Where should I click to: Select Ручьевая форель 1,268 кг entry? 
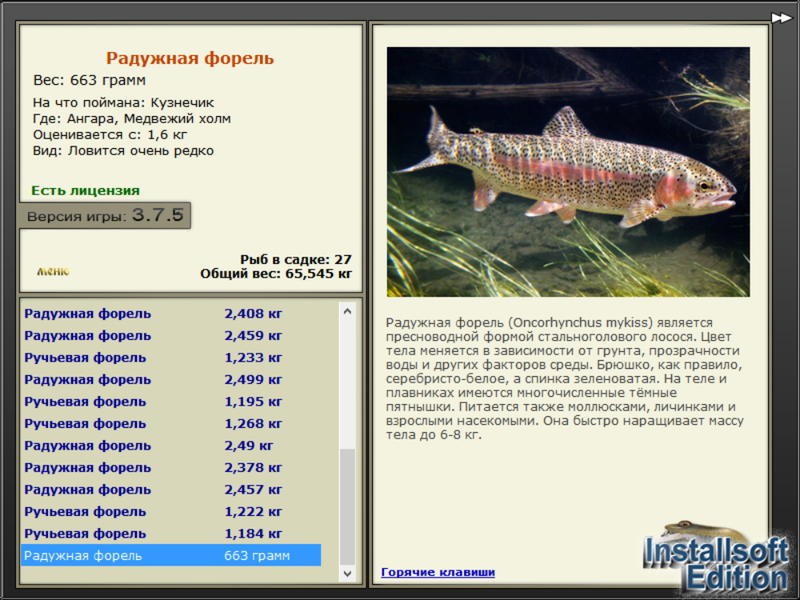tap(171, 423)
